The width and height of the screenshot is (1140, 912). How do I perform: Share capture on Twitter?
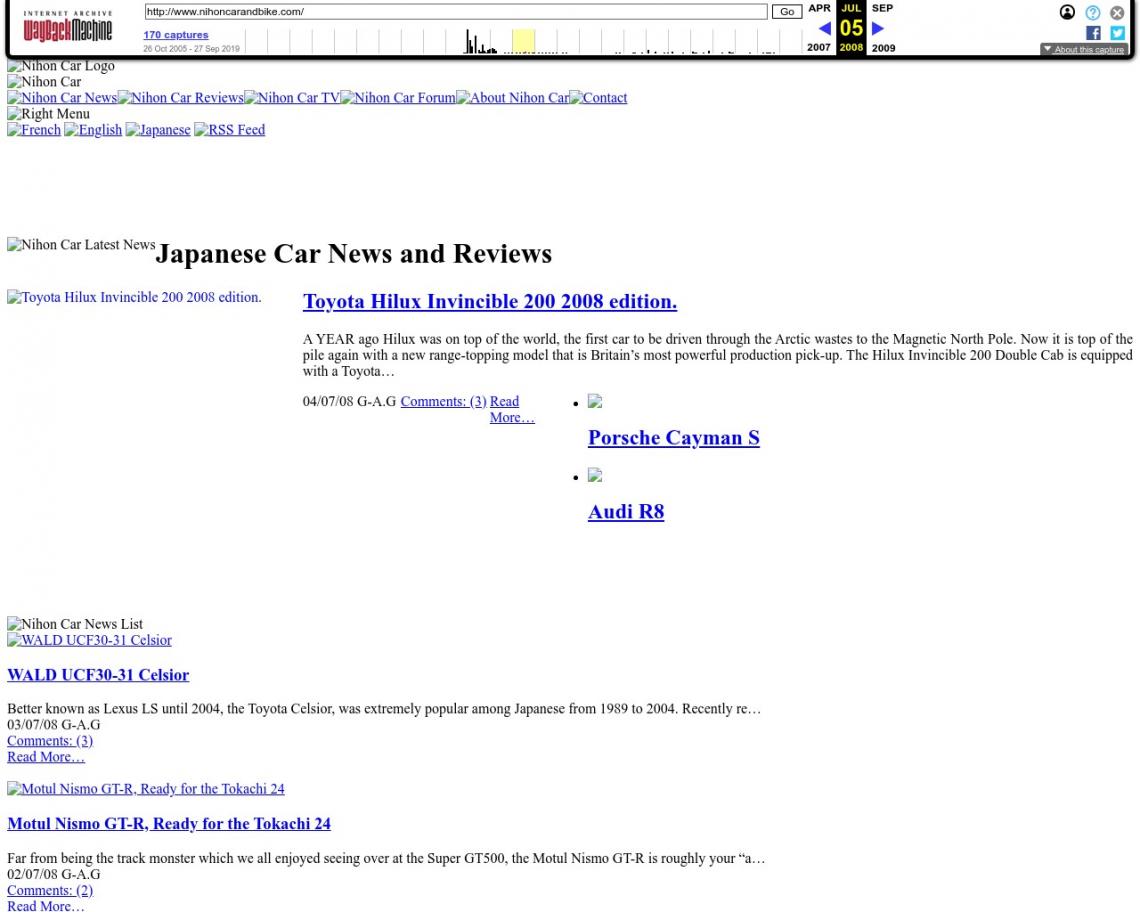tap(1117, 33)
